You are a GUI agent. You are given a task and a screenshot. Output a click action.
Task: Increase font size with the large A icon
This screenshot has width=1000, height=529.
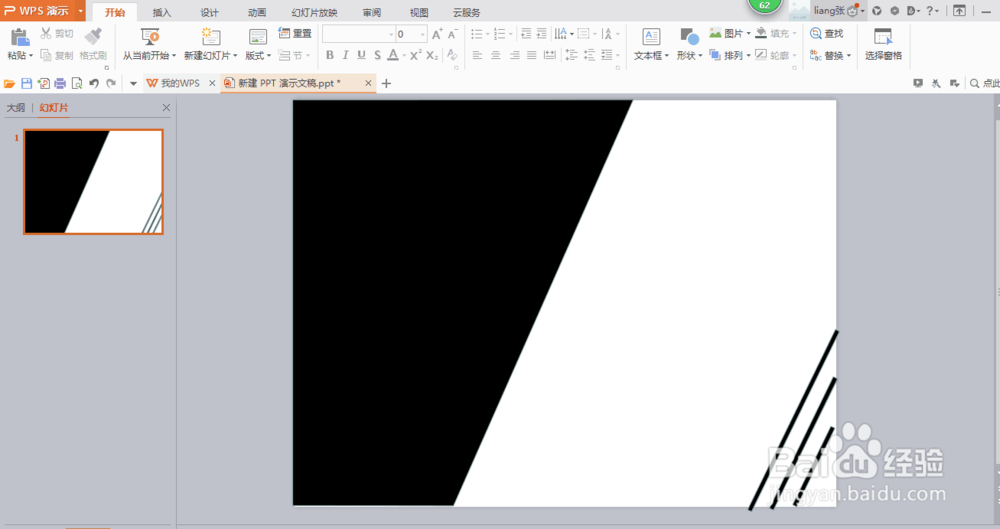pos(437,34)
